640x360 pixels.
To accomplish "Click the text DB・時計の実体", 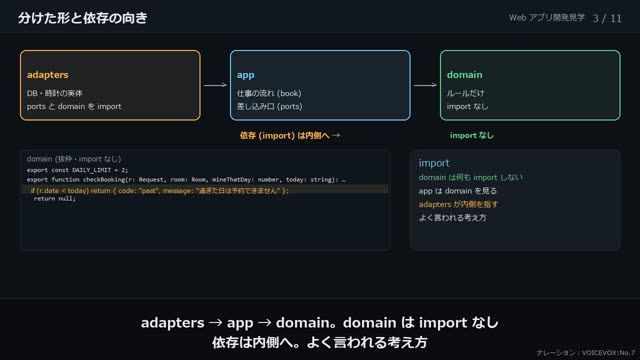I will click(x=55, y=93).
